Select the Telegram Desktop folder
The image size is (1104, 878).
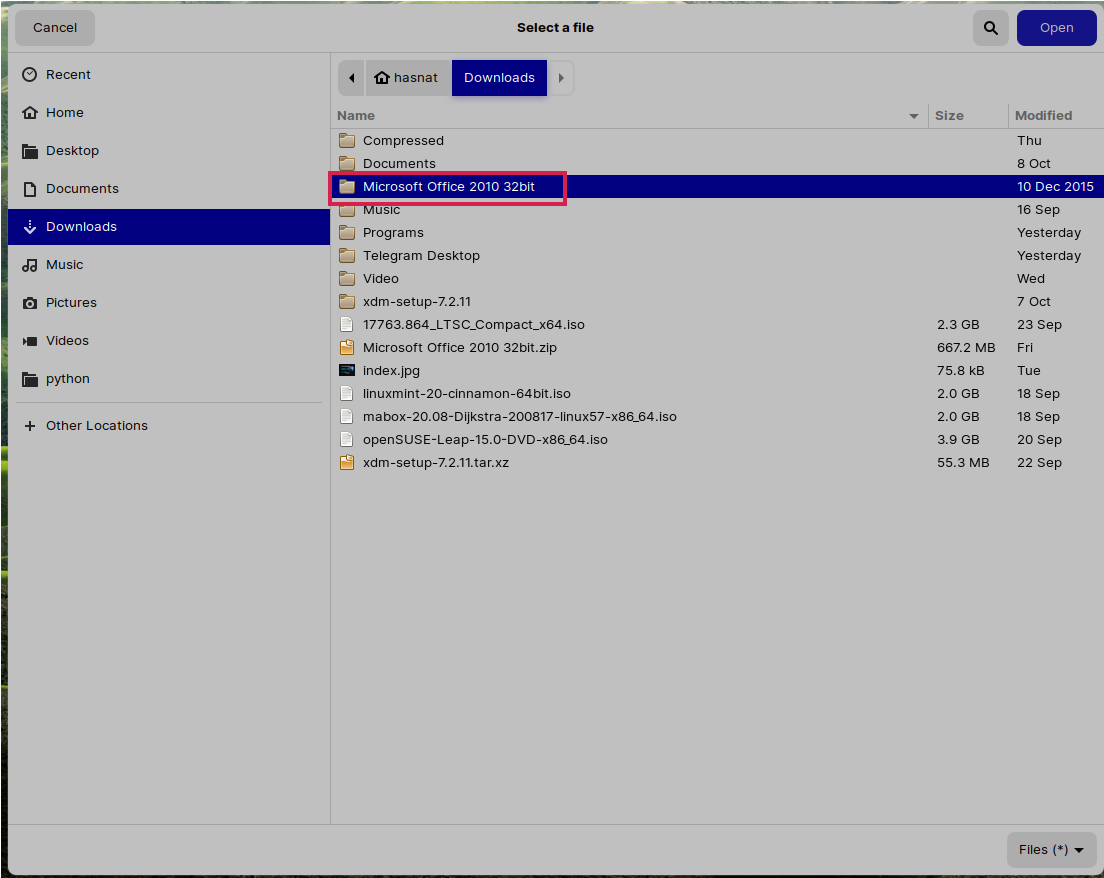pos(421,256)
